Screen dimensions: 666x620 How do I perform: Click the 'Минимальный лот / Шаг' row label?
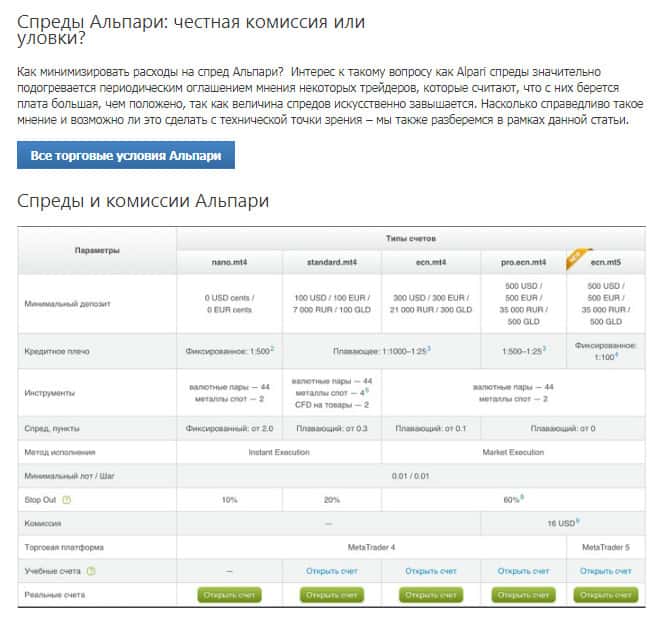pos(69,476)
